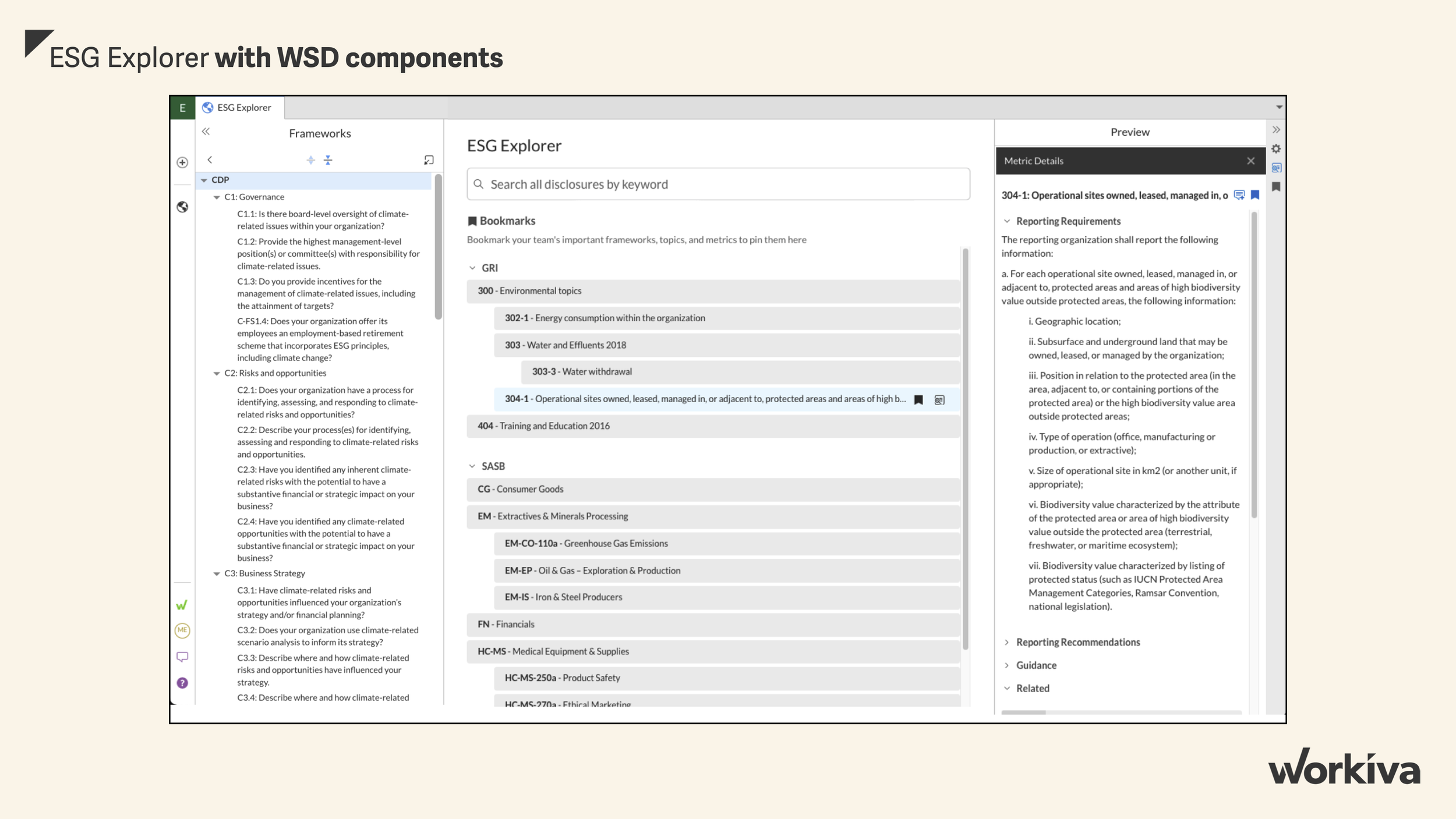Open HC-MS Medical Equipment & Supplies
Screen dimensions: 1456x819
point(713,651)
